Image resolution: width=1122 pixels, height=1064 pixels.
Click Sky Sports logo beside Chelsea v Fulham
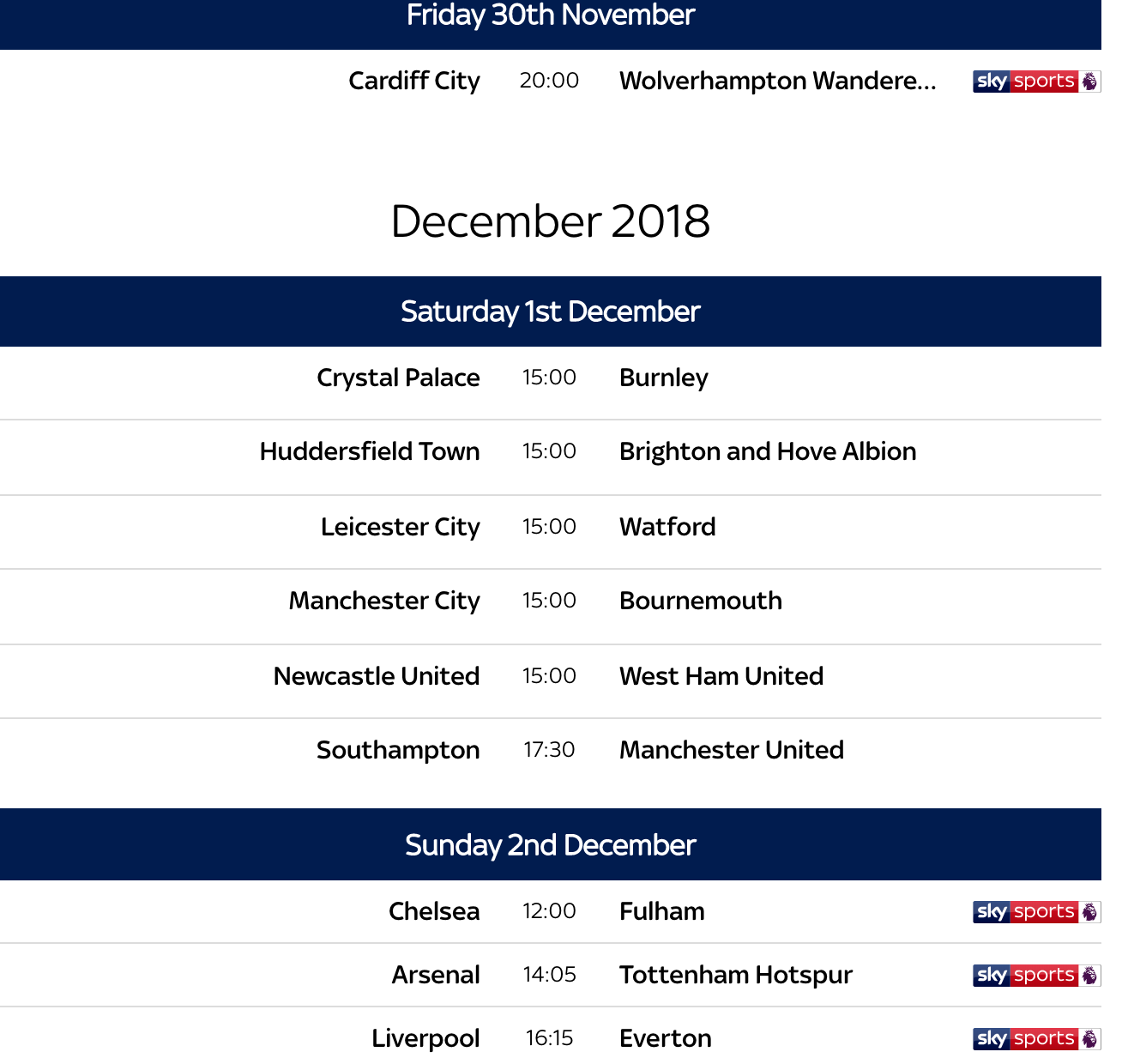[1036, 912]
